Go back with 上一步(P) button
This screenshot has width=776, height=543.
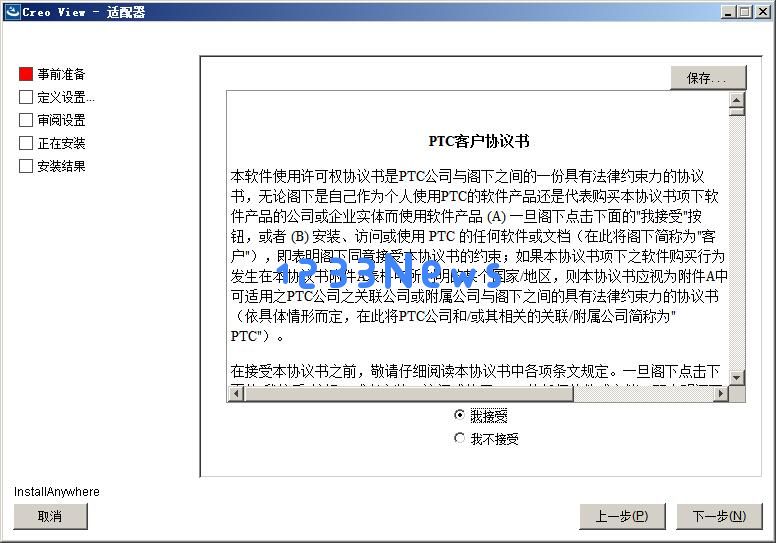pyautogui.click(x=622, y=516)
